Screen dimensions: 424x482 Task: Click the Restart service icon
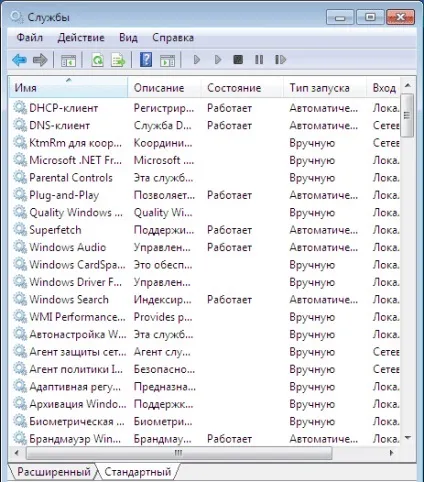pos(280,60)
